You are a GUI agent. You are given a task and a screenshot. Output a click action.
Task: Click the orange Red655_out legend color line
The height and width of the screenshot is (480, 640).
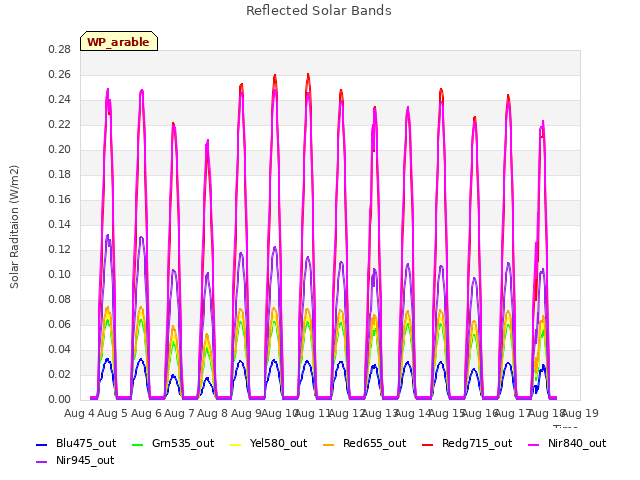(329, 444)
